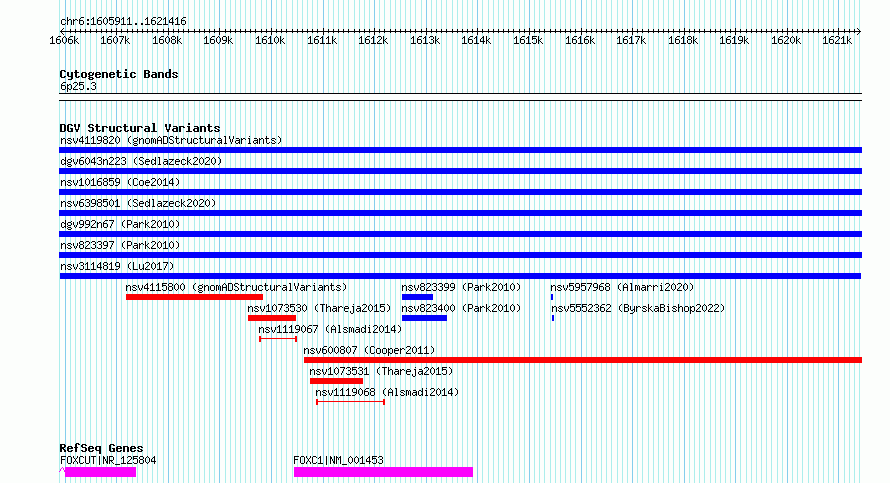Select the dgv992n67 (Park2010) label

(120, 224)
